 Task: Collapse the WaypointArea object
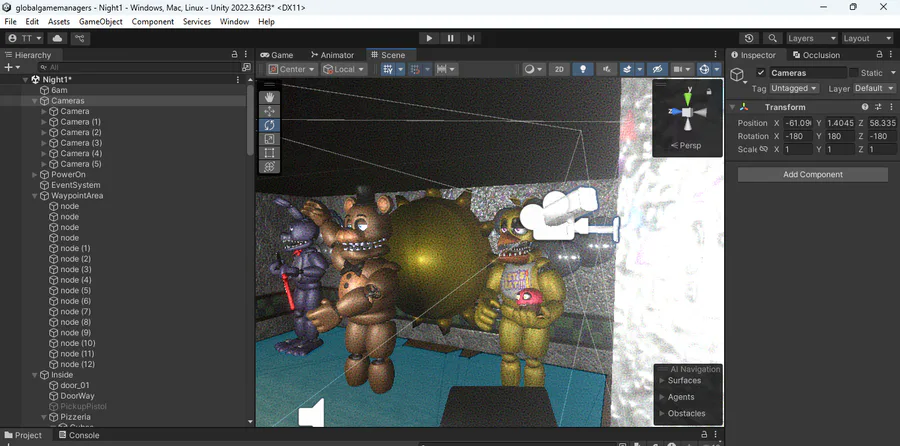pyautogui.click(x=34, y=196)
